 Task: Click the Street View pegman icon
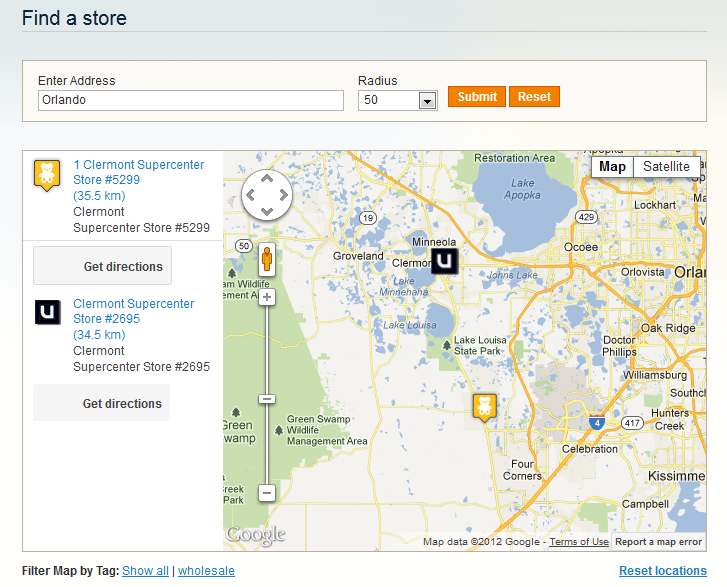(x=267, y=259)
